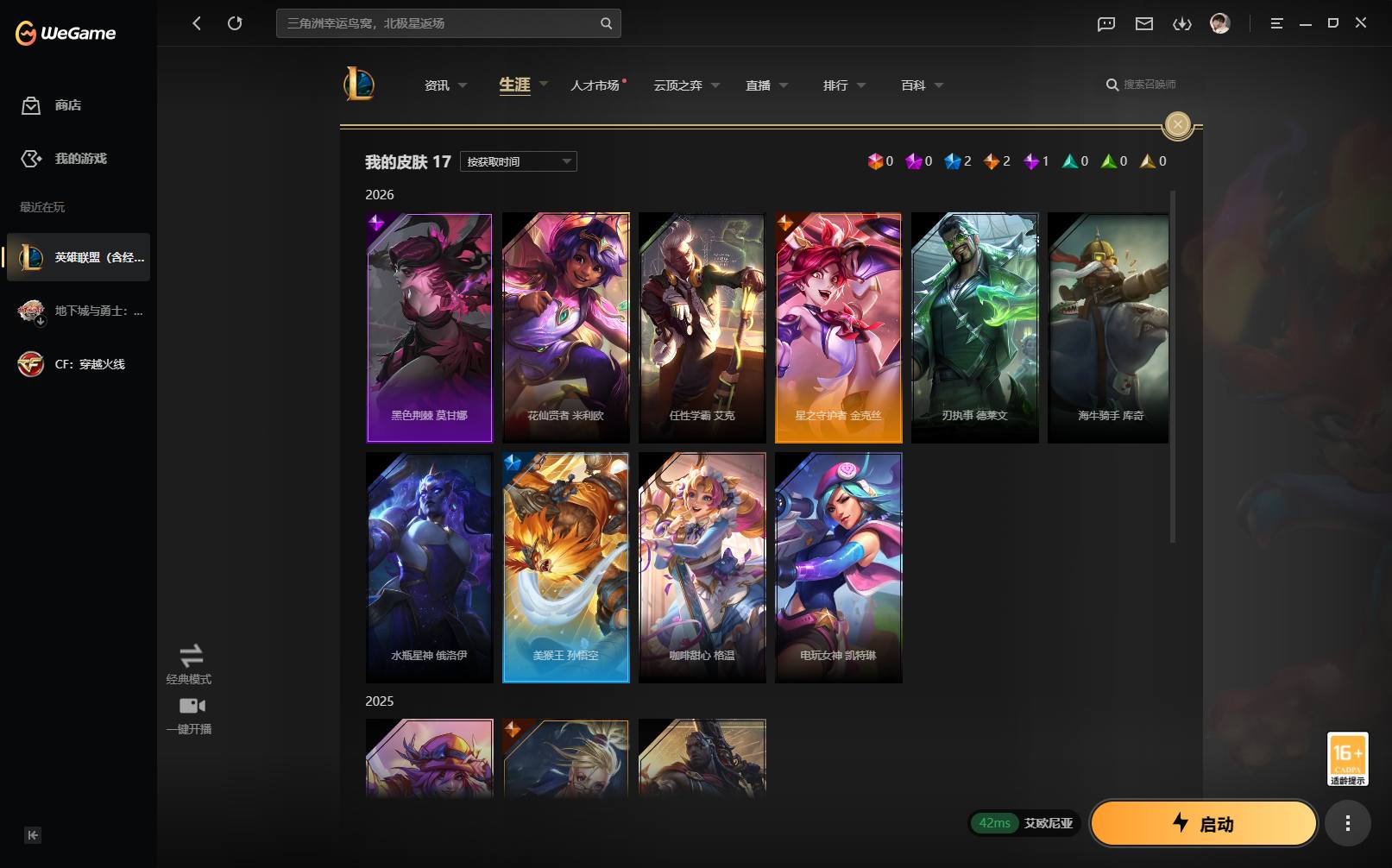This screenshot has width=1392, height=868.
Task: Select the 美猴王 孙悟空 skin card
Action: [x=565, y=568]
